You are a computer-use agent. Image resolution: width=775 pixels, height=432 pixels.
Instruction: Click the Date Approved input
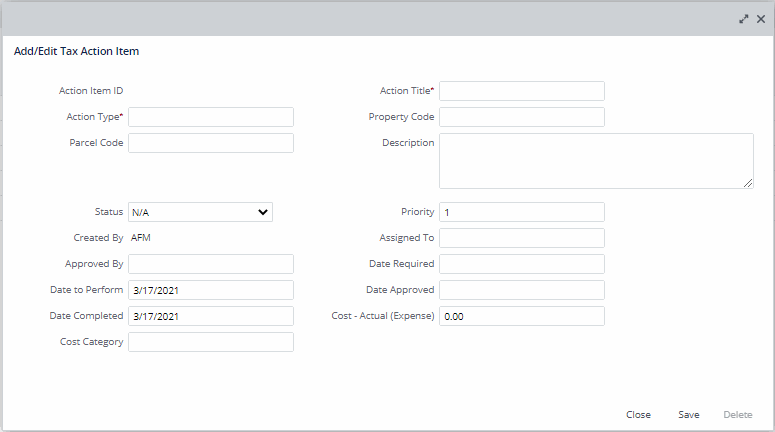point(521,290)
